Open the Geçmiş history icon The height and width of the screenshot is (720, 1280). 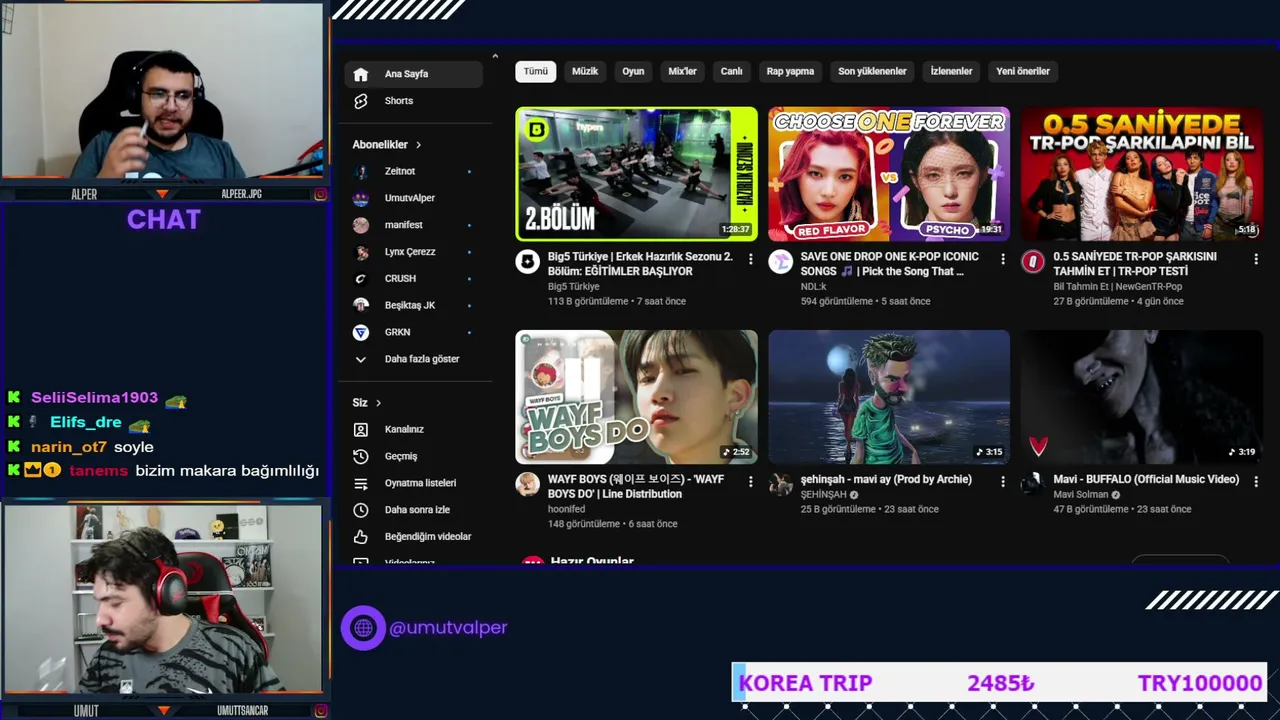tap(361, 456)
